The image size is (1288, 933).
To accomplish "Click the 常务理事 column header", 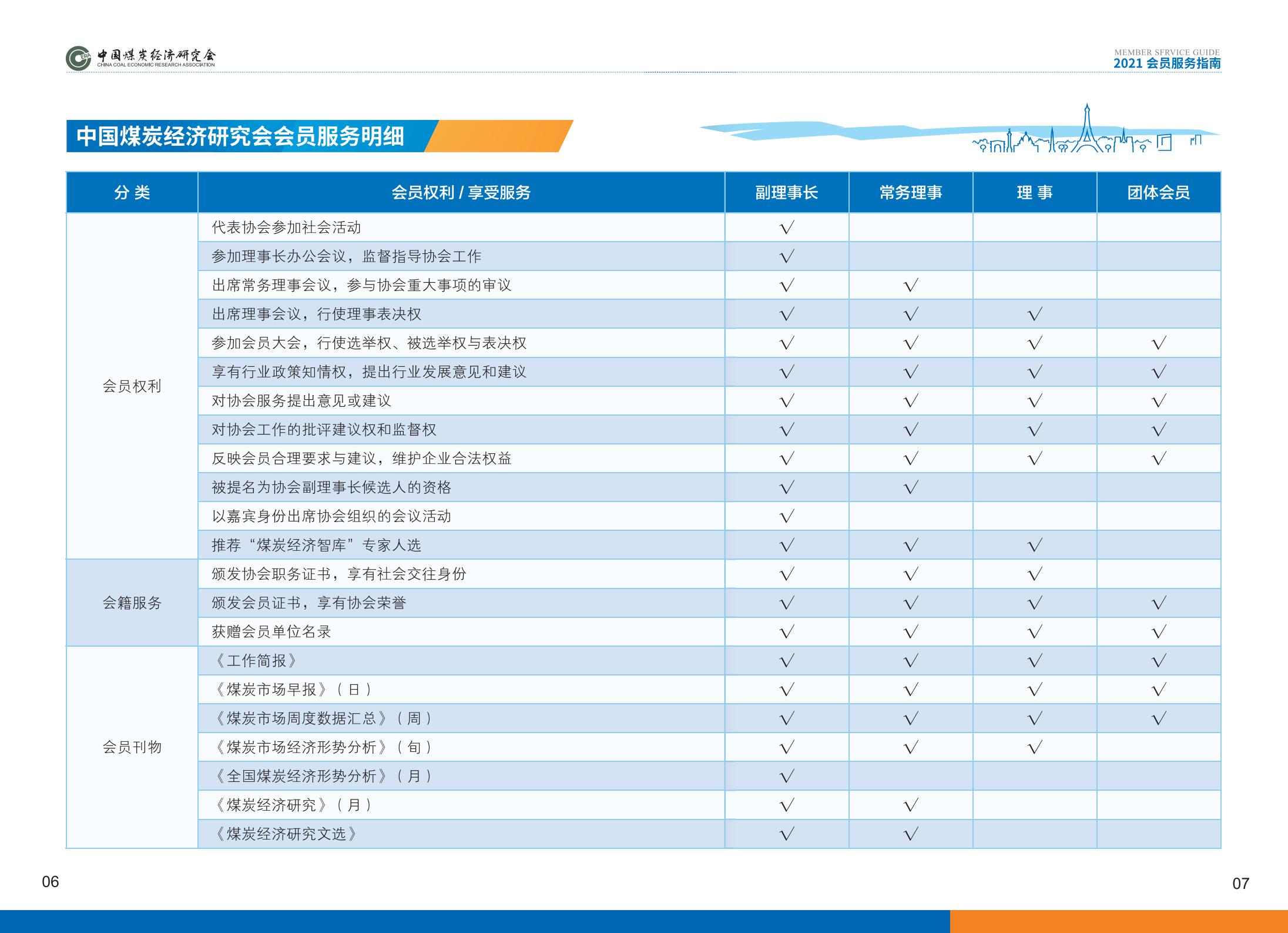I will [x=911, y=192].
